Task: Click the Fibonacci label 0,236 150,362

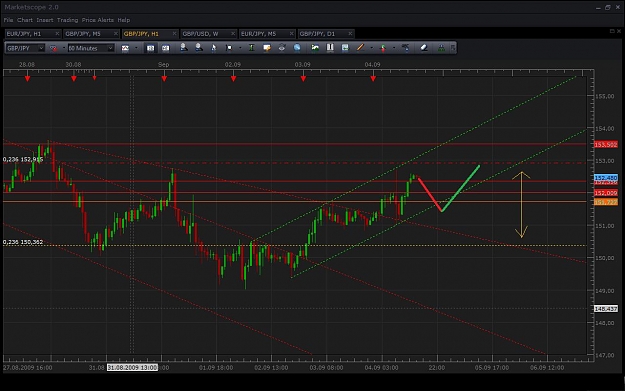Action: pyautogui.click(x=23, y=242)
